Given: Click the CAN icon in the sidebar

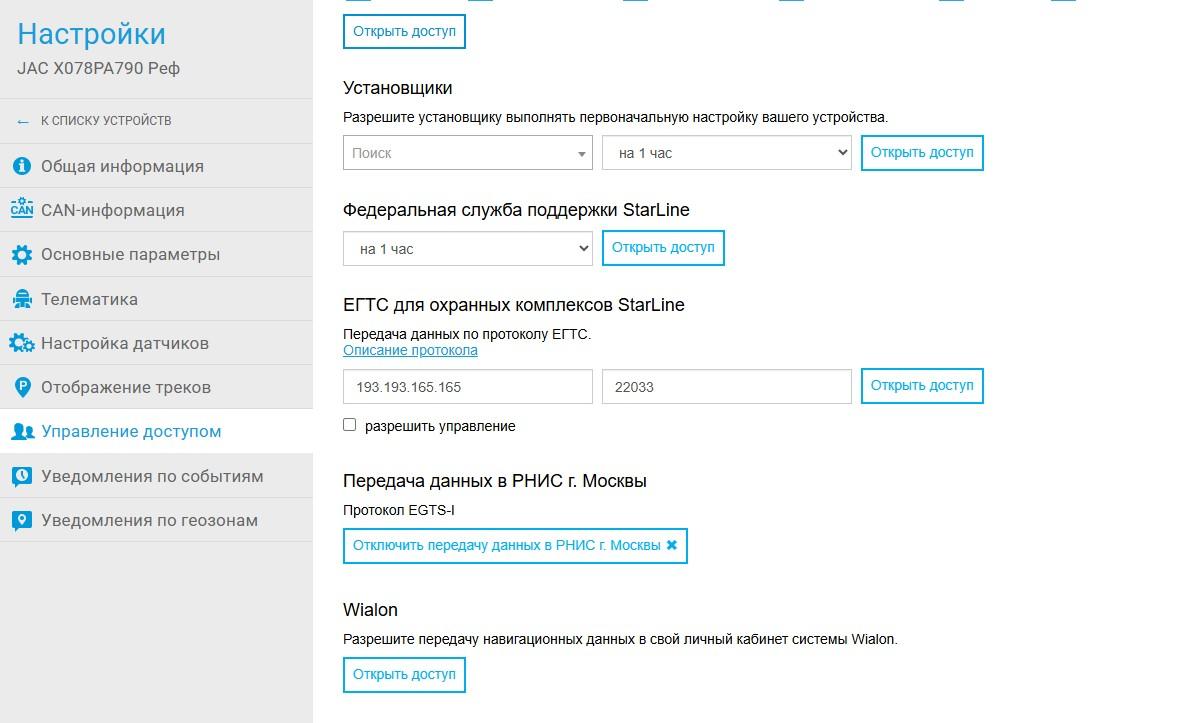Looking at the screenshot, I should pyautogui.click(x=22, y=210).
